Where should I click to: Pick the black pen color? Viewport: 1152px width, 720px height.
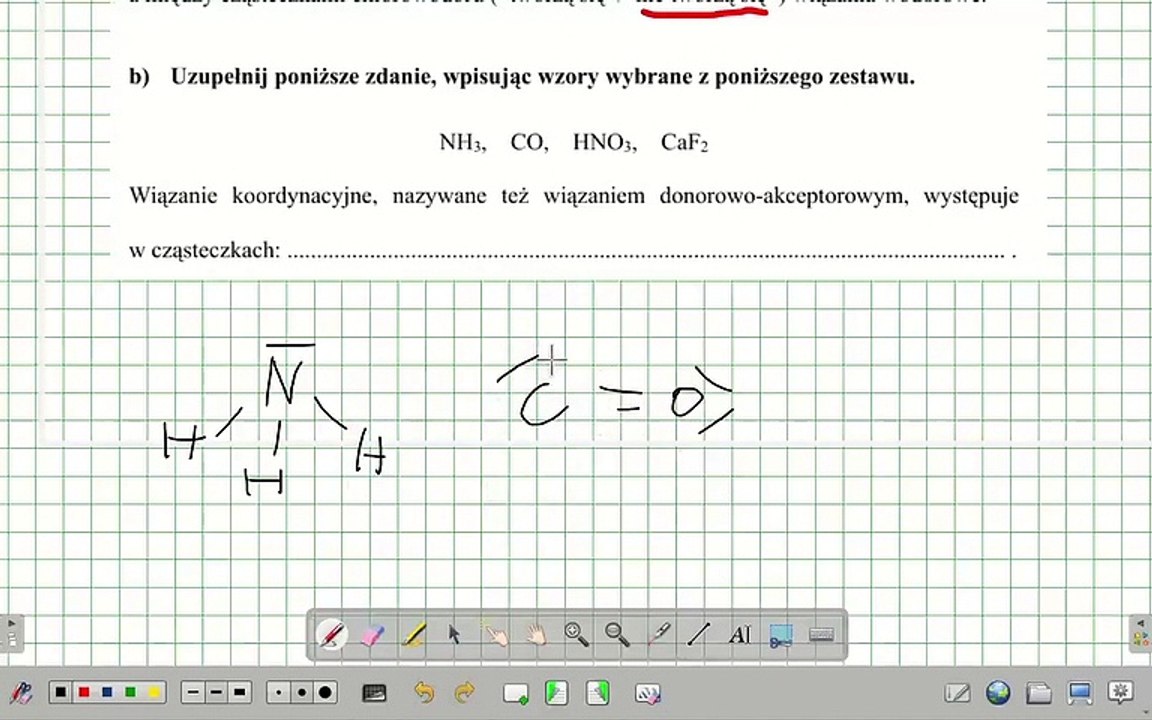click(61, 692)
